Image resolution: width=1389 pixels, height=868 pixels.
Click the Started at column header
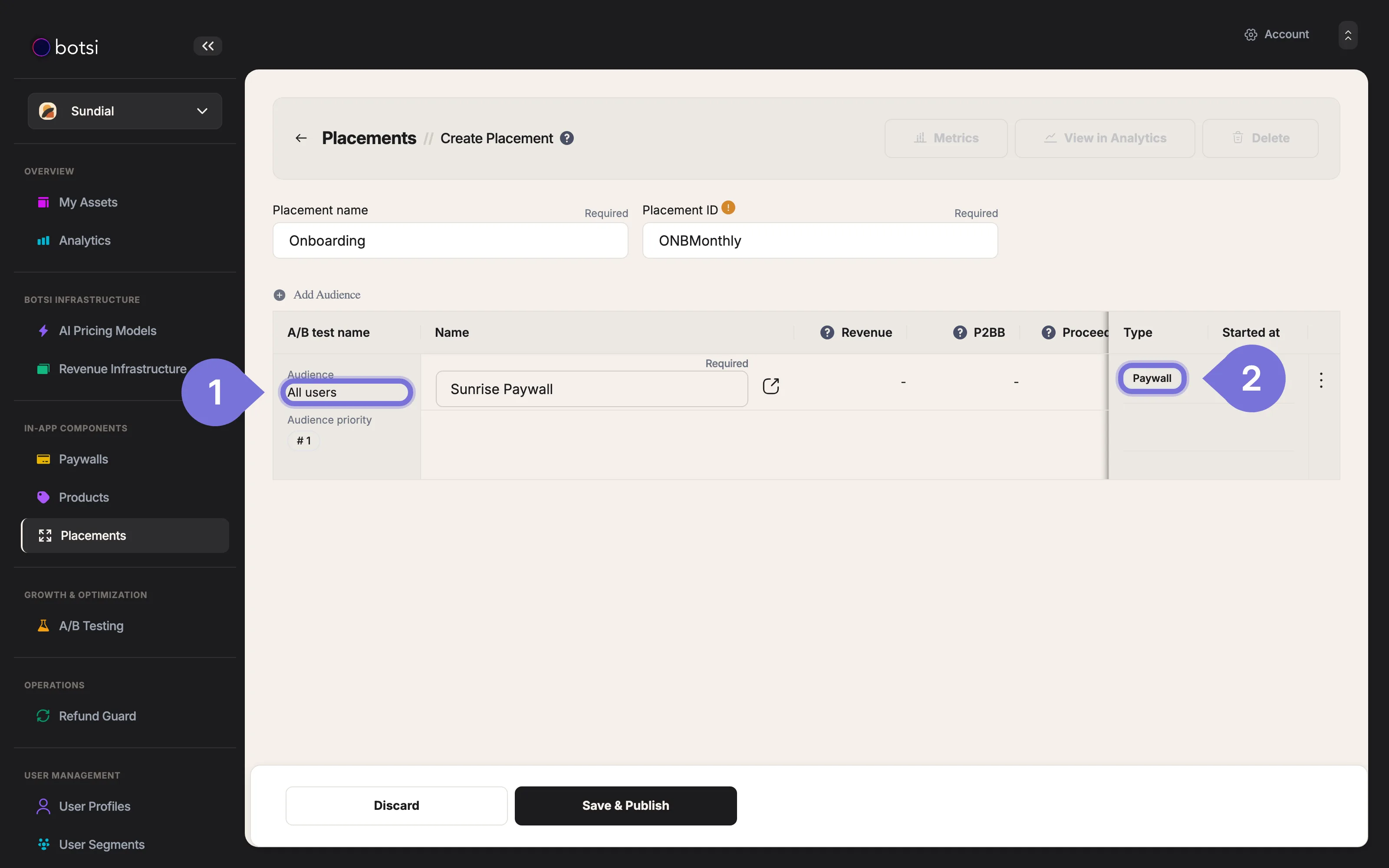tap(1251, 332)
